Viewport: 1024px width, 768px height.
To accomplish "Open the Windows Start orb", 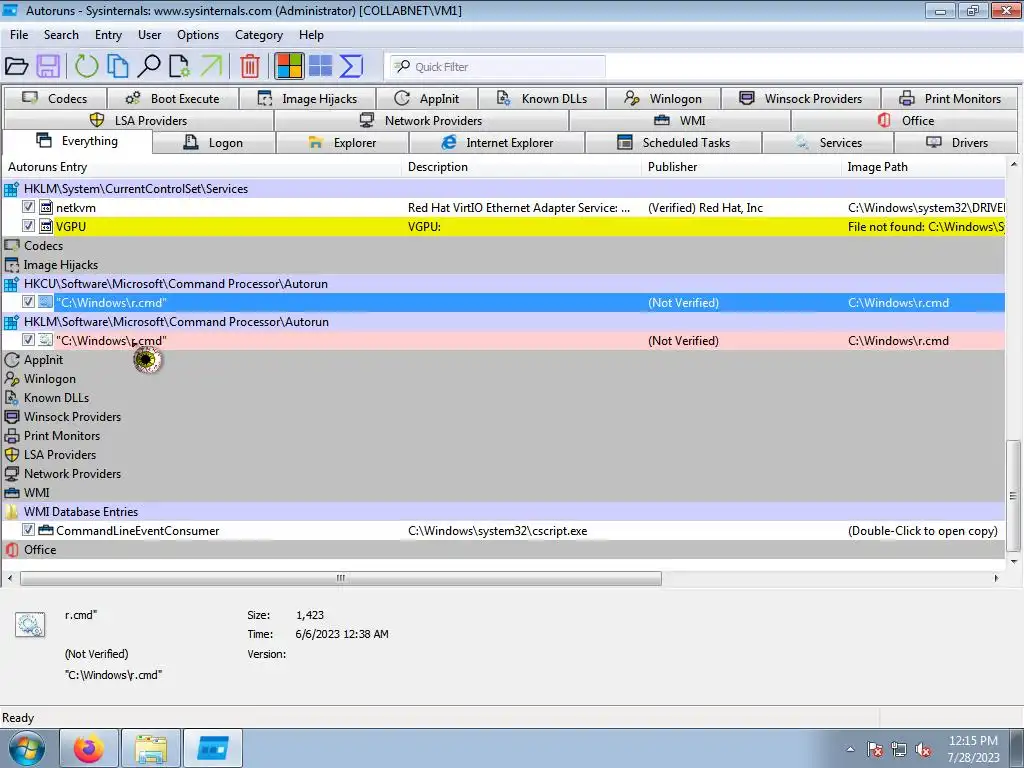I will [x=27, y=748].
